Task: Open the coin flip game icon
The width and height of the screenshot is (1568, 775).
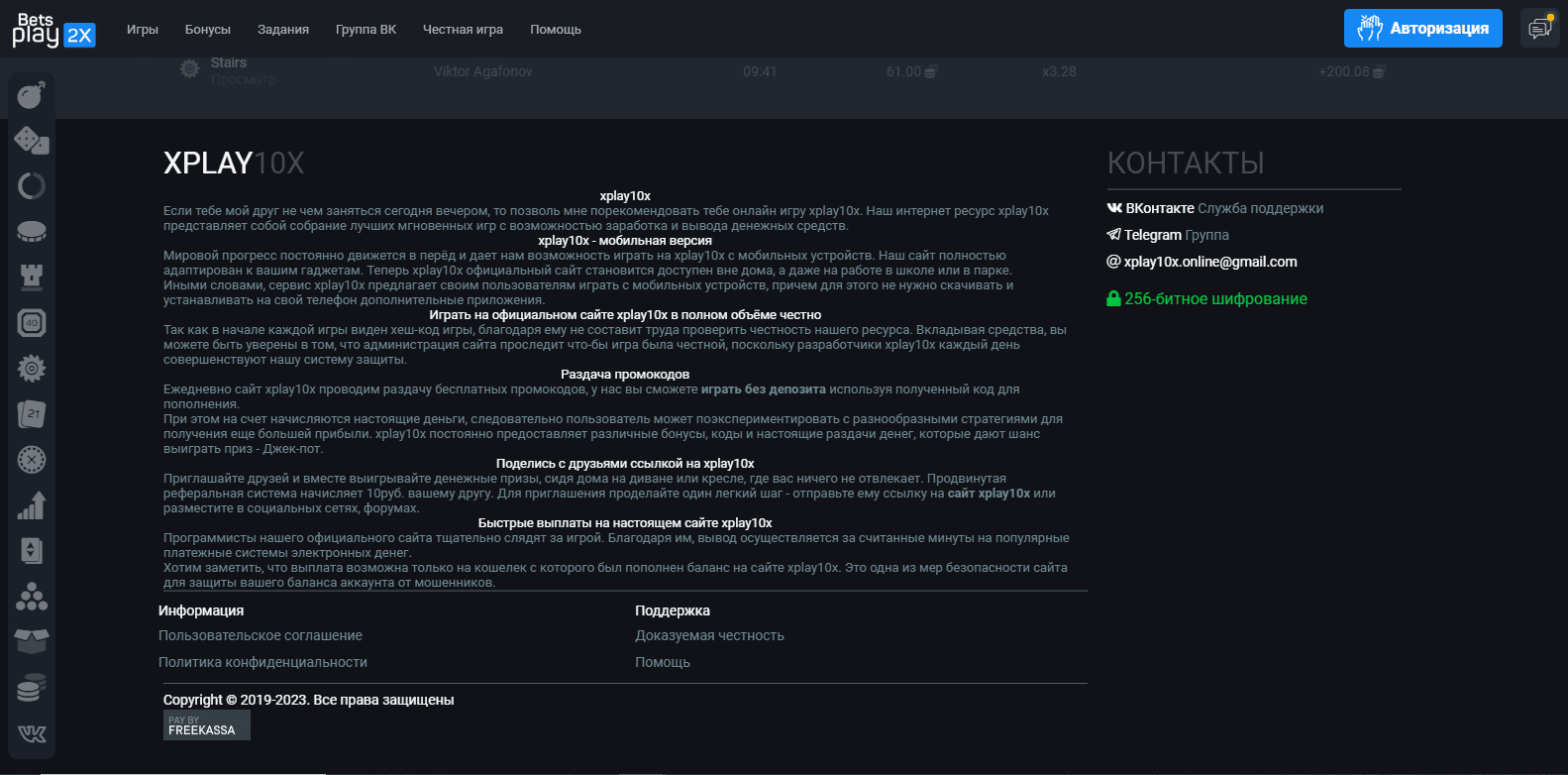Action: [x=32, y=232]
